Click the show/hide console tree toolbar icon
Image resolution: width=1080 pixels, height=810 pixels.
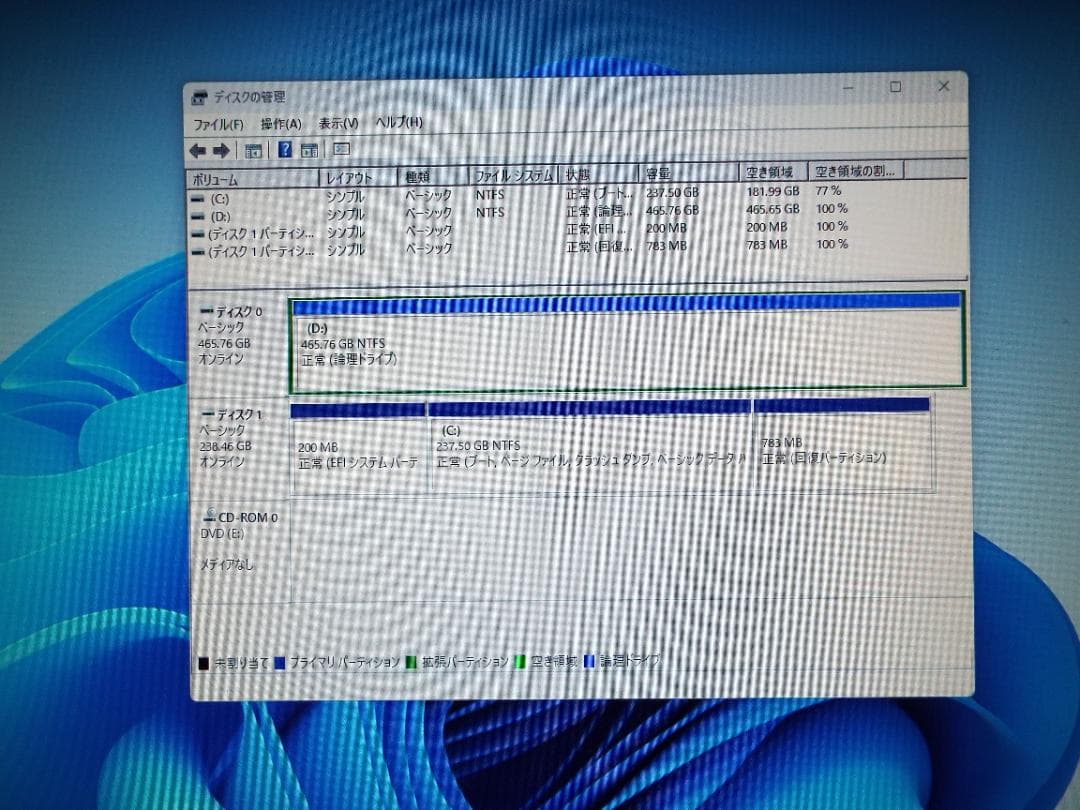click(x=253, y=149)
